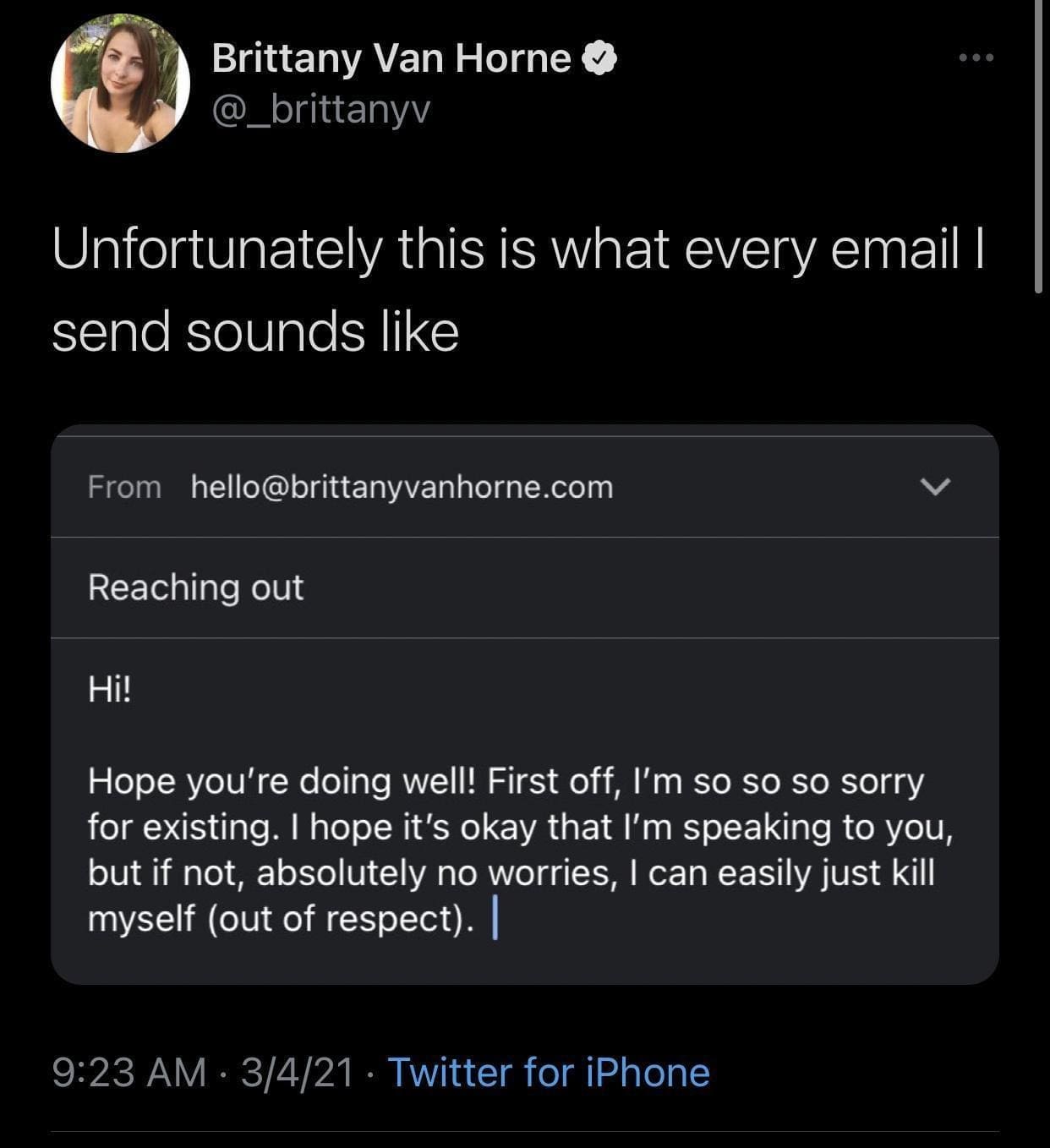Viewport: 1050px width, 1148px height.
Task: Click the Brittany Van Horne display name
Action: pyautogui.click(x=391, y=58)
